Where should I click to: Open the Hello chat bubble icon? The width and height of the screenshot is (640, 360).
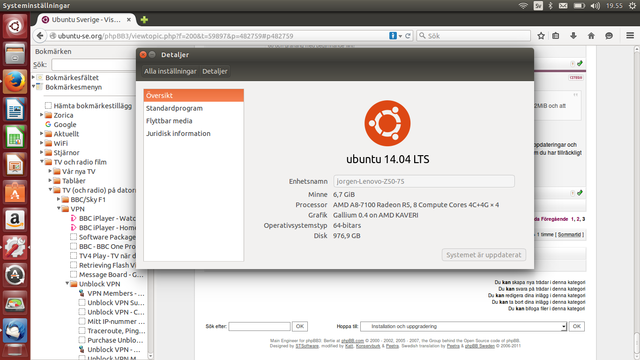pos(609,36)
